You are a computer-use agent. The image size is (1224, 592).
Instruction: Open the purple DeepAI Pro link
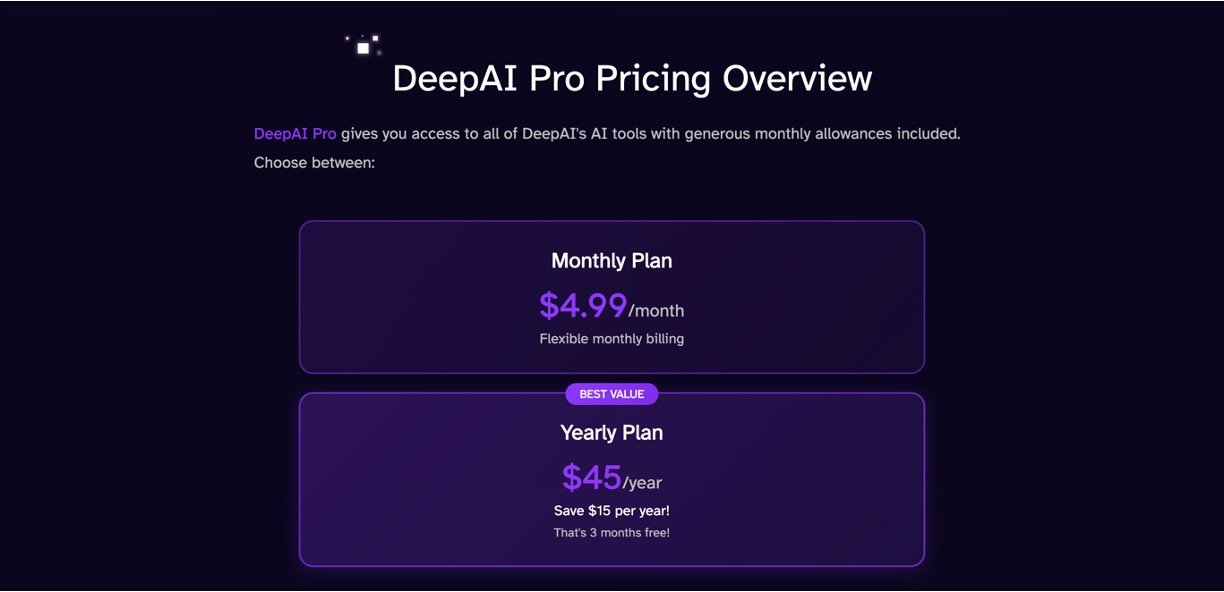tap(295, 134)
